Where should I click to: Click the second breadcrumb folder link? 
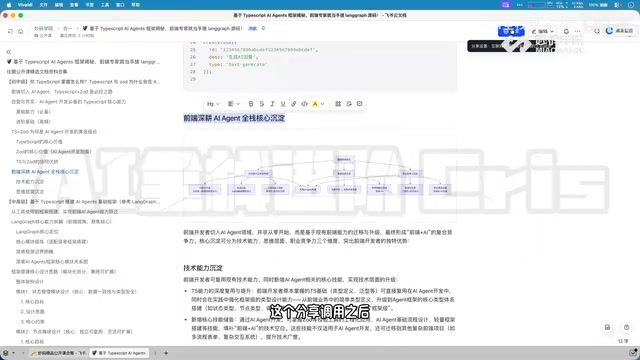(67, 29)
